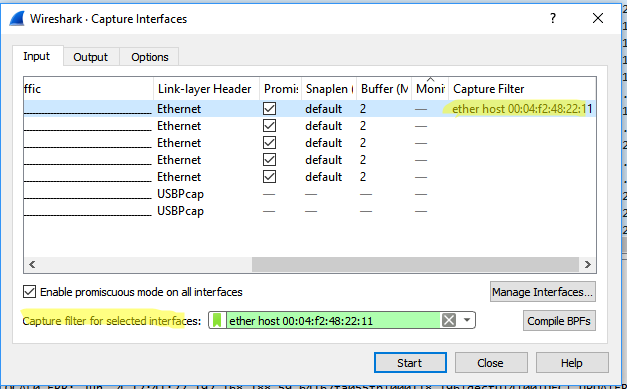Click 'default' snaplen value in fifth Ethernet row

coord(323,177)
